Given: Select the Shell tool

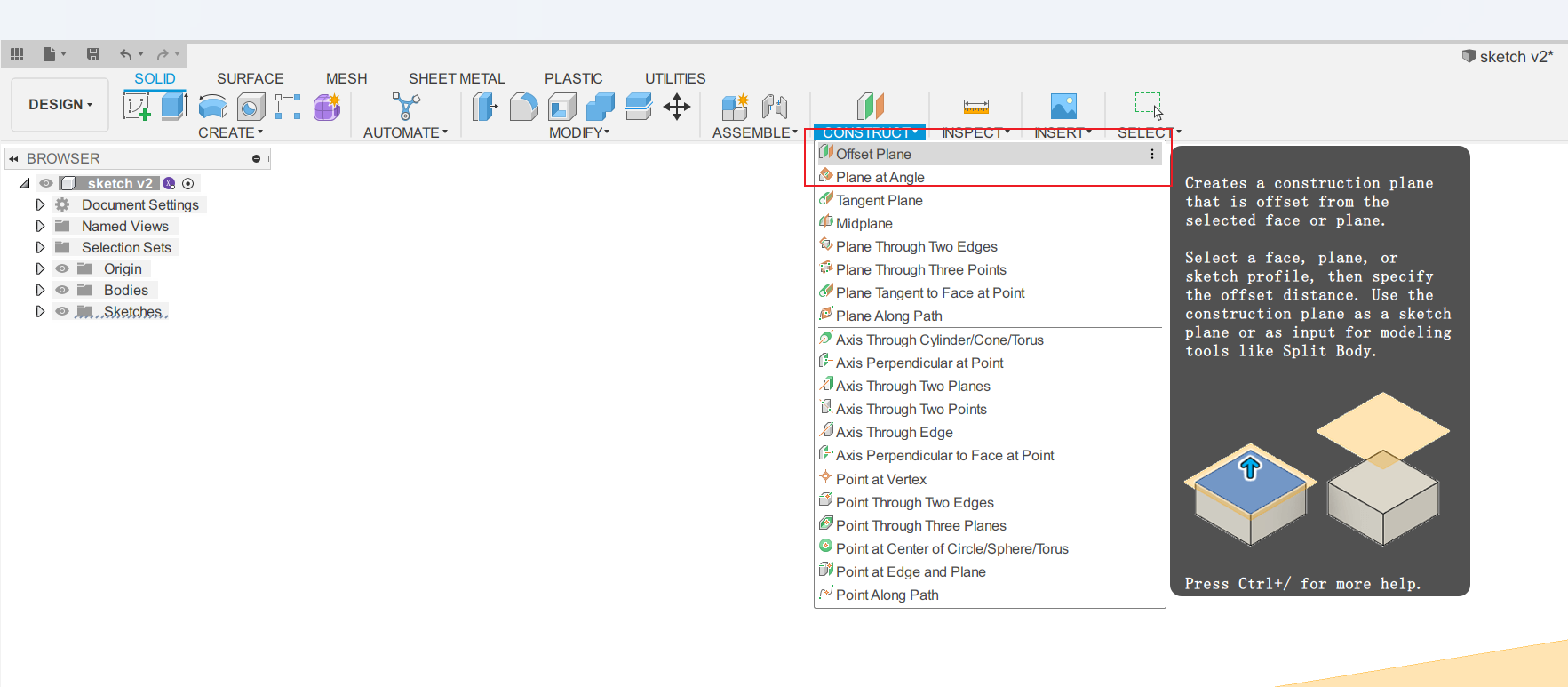Looking at the screenshot, I should tap(562, 107).
